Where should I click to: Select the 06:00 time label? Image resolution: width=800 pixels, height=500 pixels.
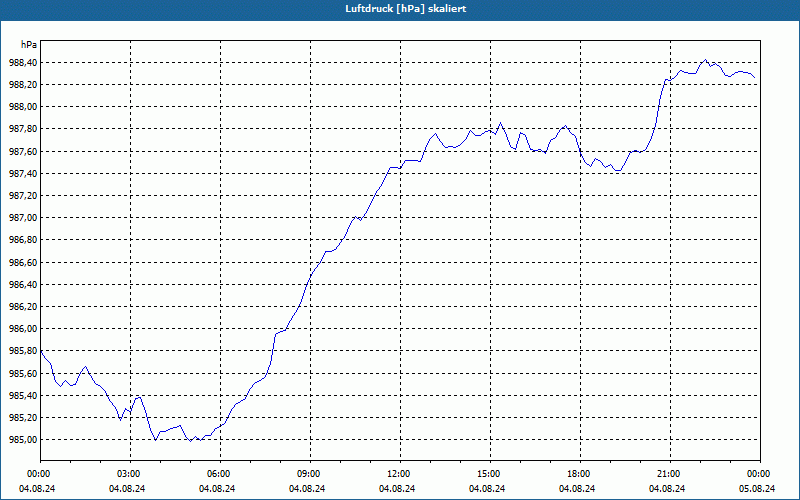(x=217, y=474)
